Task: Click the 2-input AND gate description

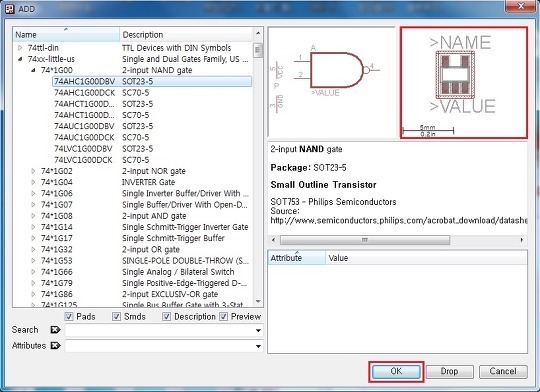Action: click(154, 216)
